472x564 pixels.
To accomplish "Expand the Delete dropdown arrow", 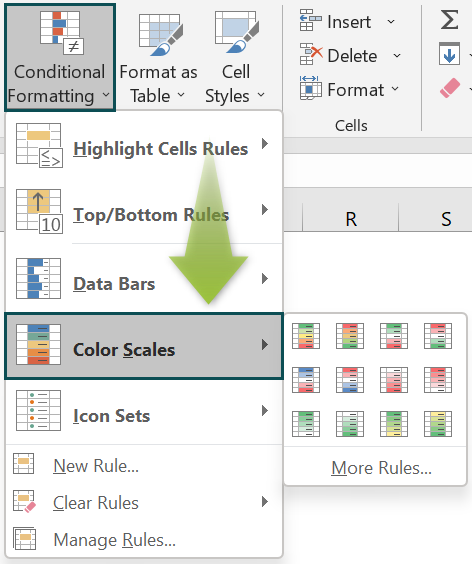I will [x=397, y=56].
